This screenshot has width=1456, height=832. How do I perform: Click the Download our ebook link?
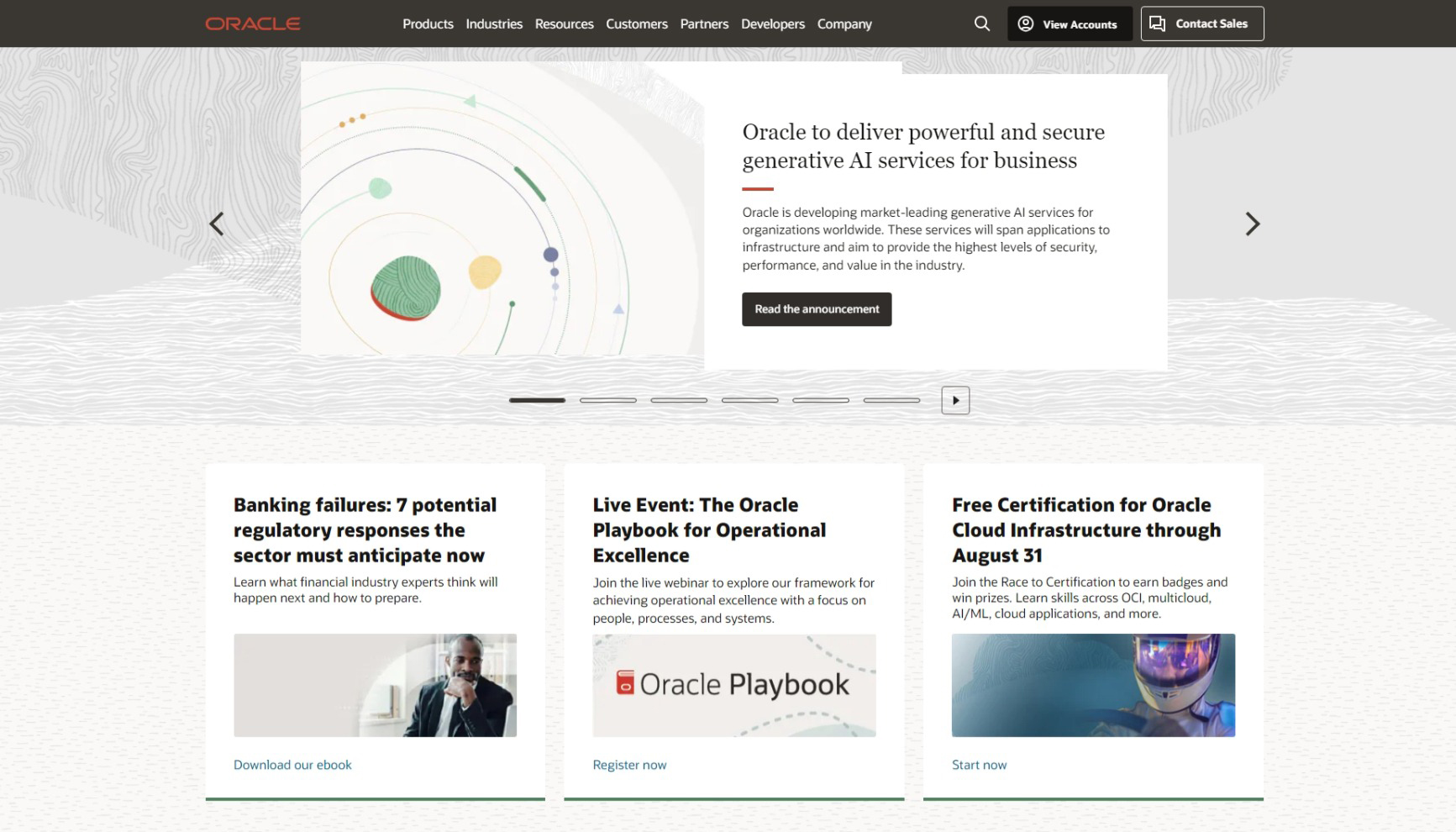click(x=292, y=765)
